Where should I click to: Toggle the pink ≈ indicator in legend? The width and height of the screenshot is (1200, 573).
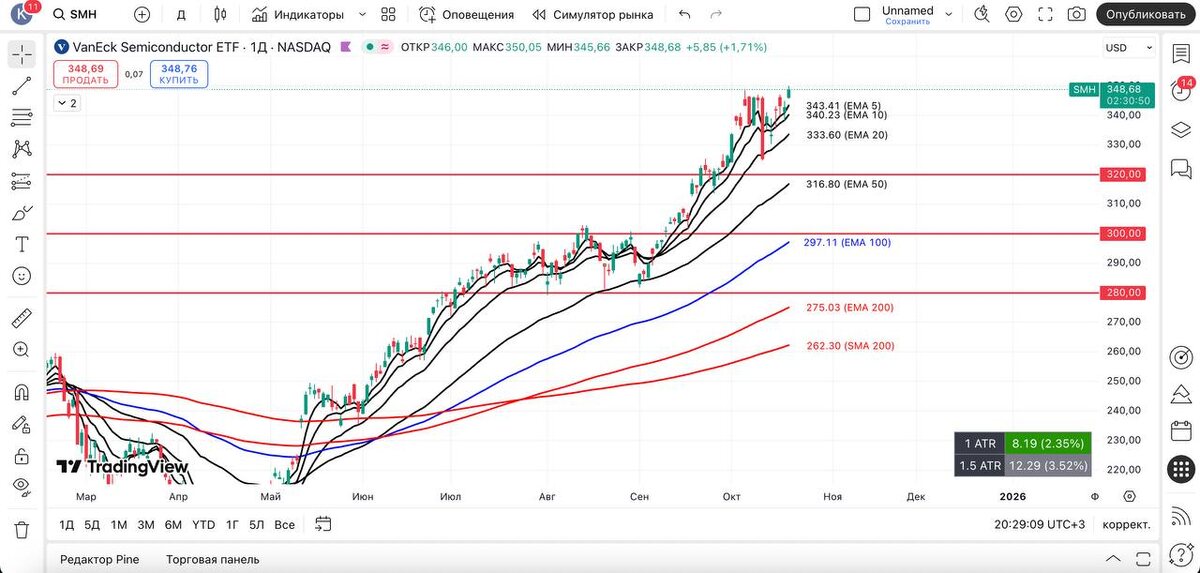pyautogui.click(x=384, y=47)
